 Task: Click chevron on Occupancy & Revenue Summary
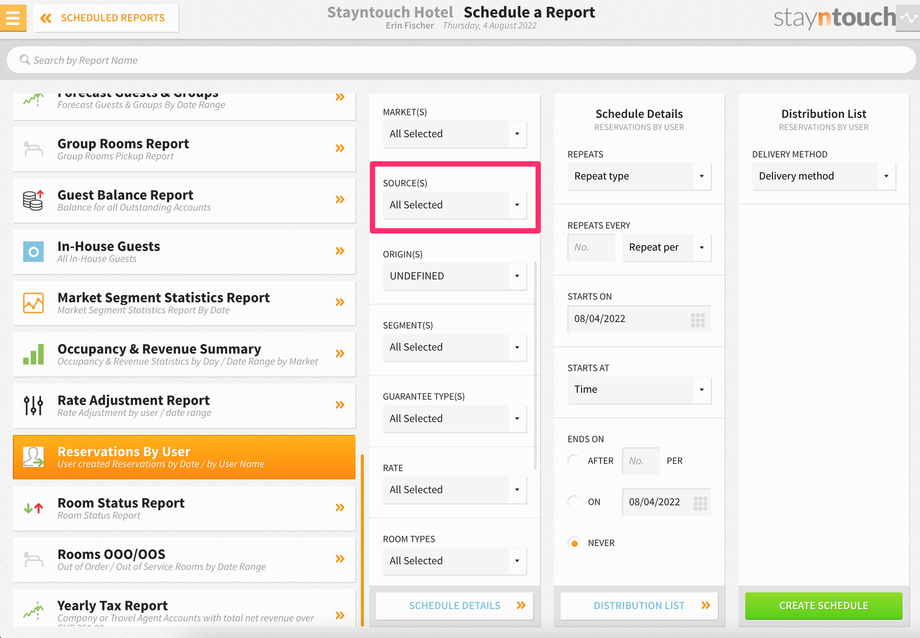[340, 353]
